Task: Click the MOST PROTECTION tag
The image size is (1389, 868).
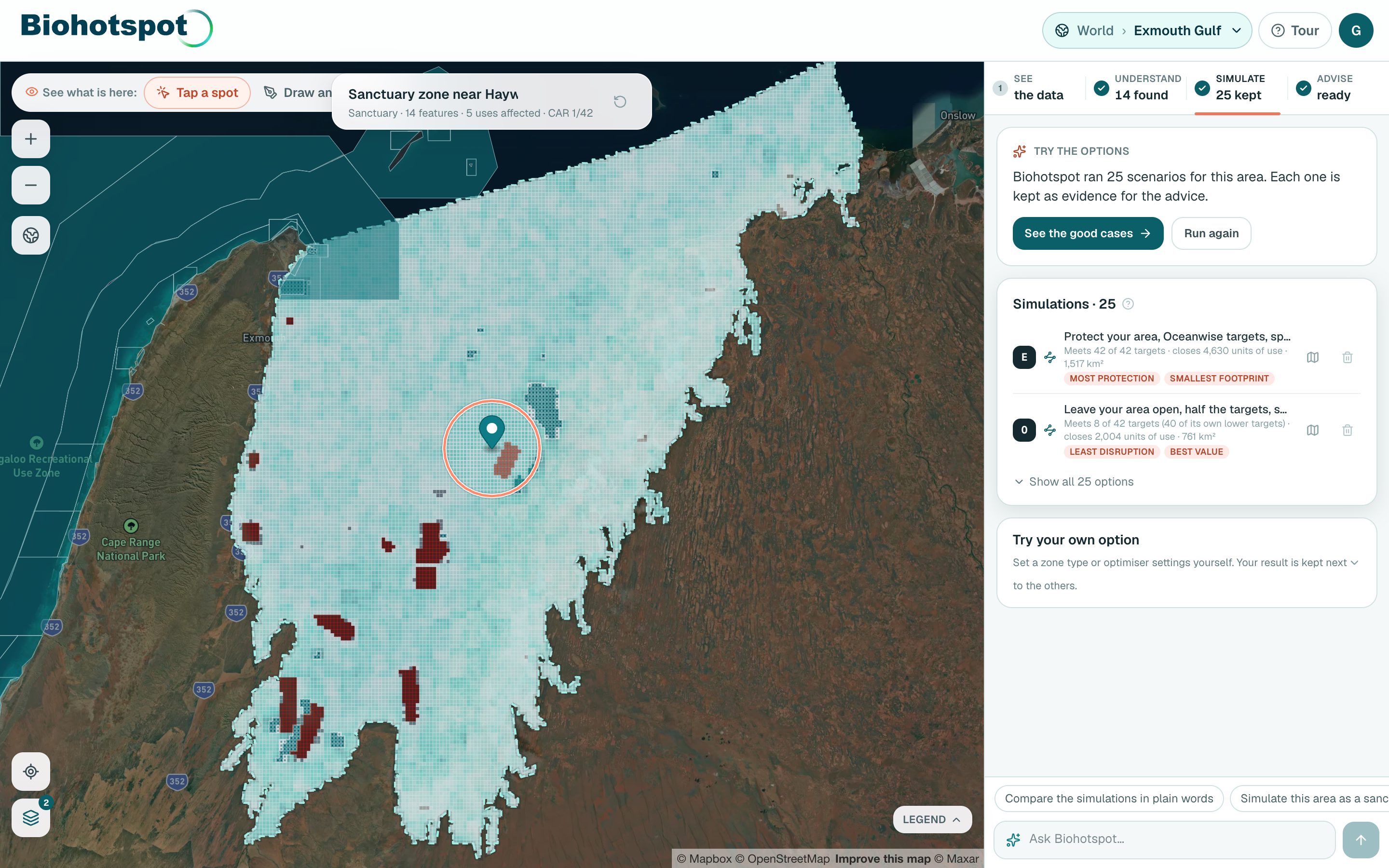Action: pyautogui.click(x=1111, y=379)
